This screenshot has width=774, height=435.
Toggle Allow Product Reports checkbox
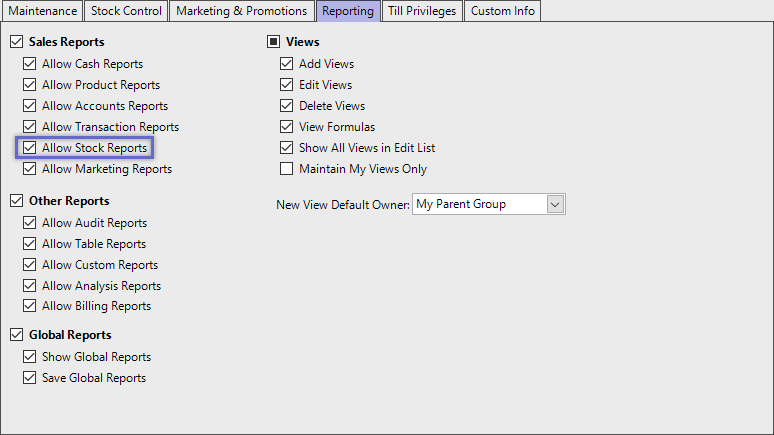[x=30, y=85]
